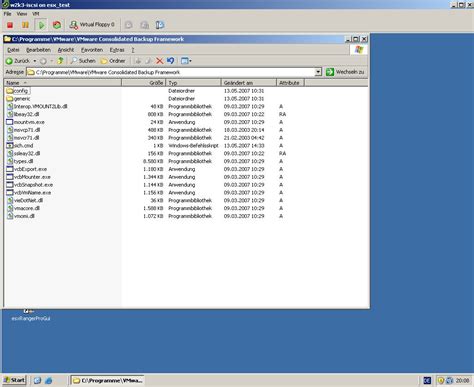
Task: Sort by the Geändert am column header
Action: [249, 83]
